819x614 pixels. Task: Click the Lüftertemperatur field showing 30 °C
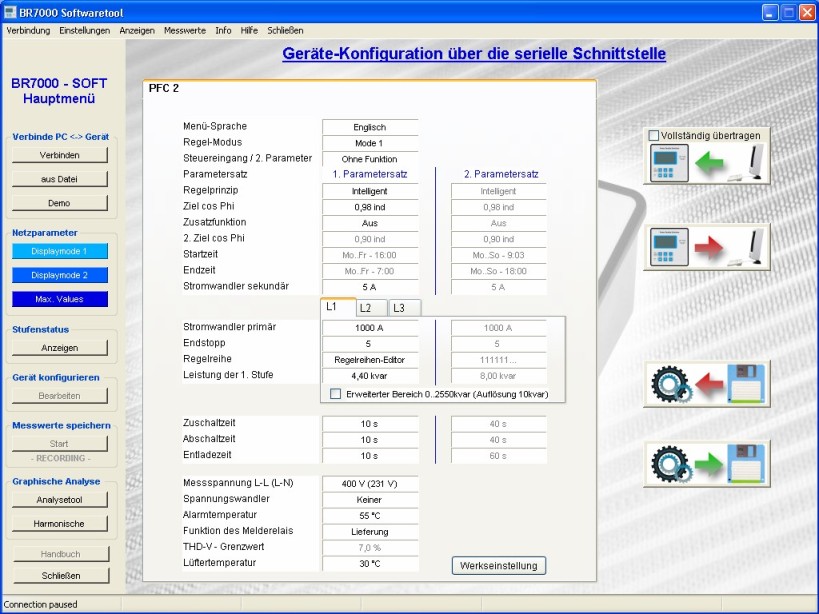370,564
